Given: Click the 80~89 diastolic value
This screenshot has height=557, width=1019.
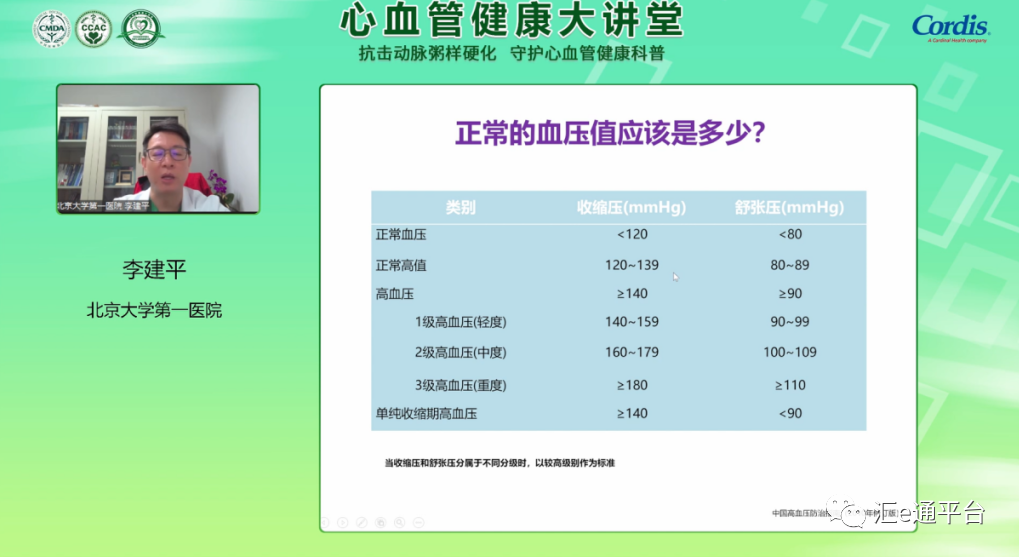Looking at the screenshot, I should [790, 265].
